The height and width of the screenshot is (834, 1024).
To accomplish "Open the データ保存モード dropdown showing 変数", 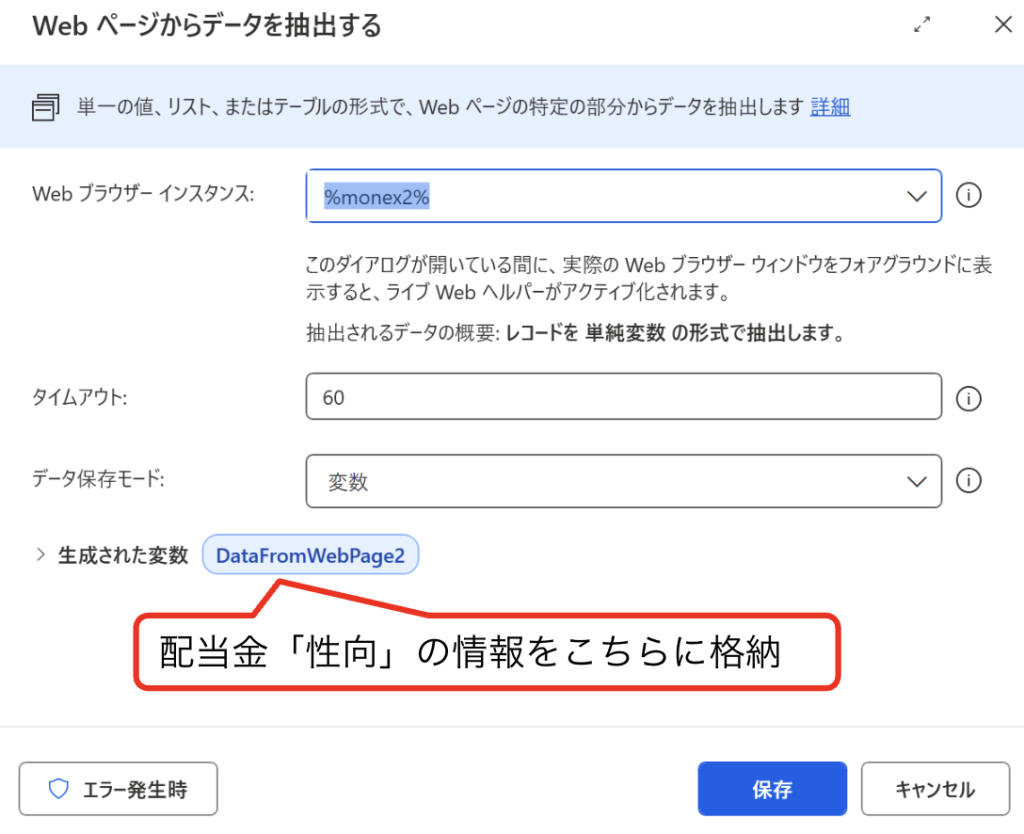I will tap(600, 481).
